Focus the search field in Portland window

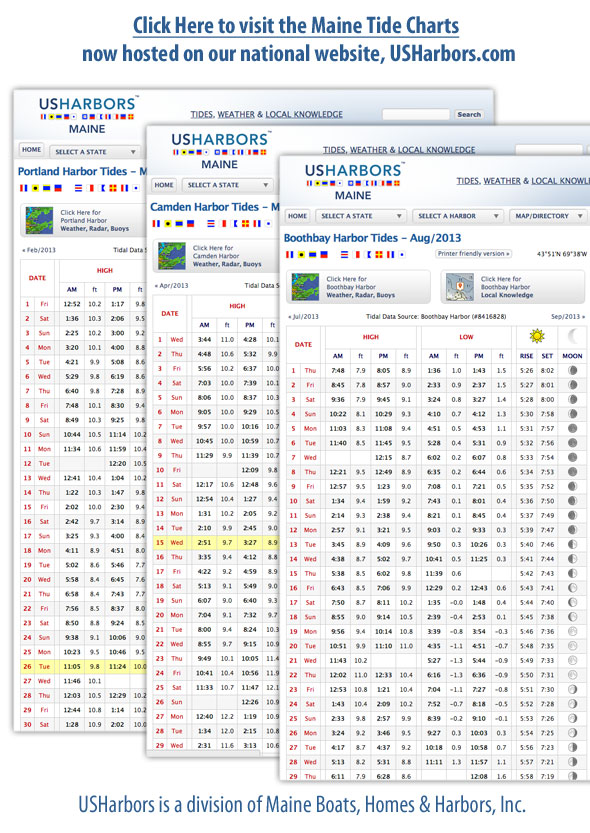[x=416, y=114]
